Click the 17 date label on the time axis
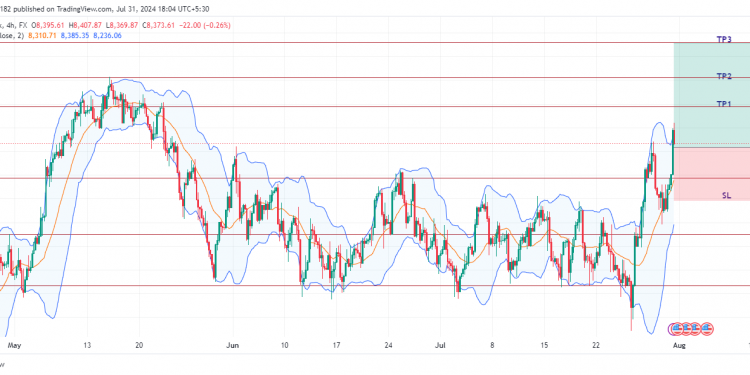Image resolution: width=750 pixels, height=375 pixels. click(x=336, y=345)
